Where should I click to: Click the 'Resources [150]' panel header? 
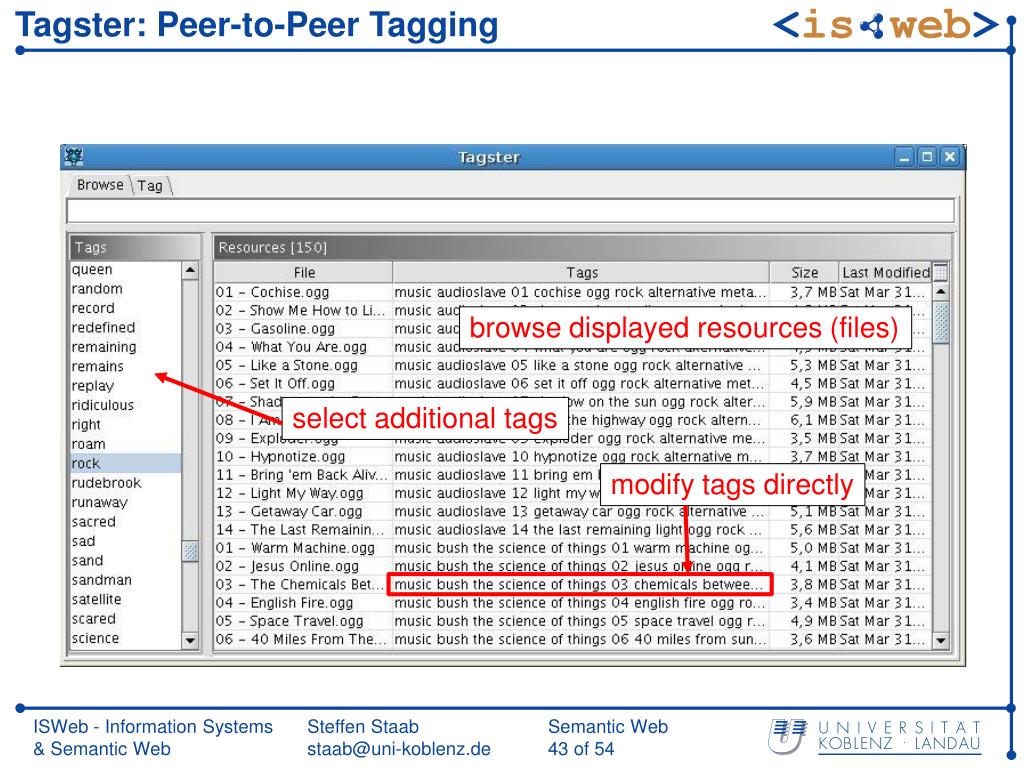[581, 248]
